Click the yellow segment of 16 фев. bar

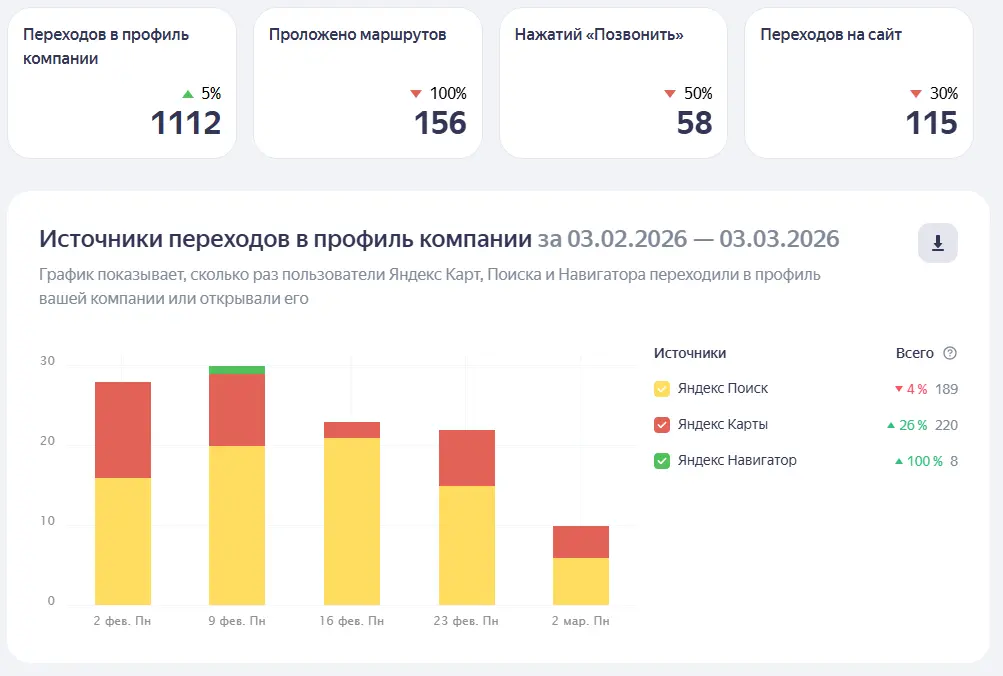click(x=352, y=521)
